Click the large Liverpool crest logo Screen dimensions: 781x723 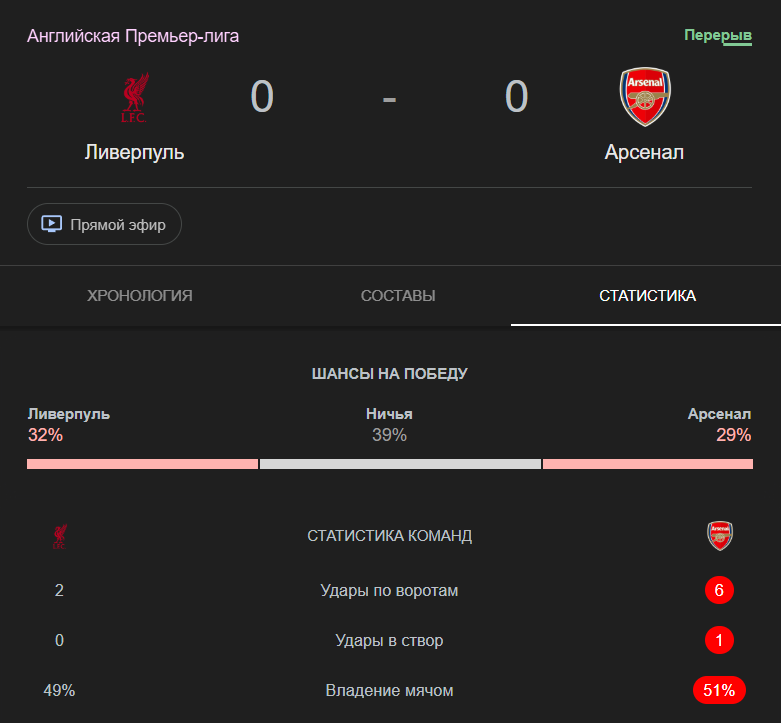(134, 98)
